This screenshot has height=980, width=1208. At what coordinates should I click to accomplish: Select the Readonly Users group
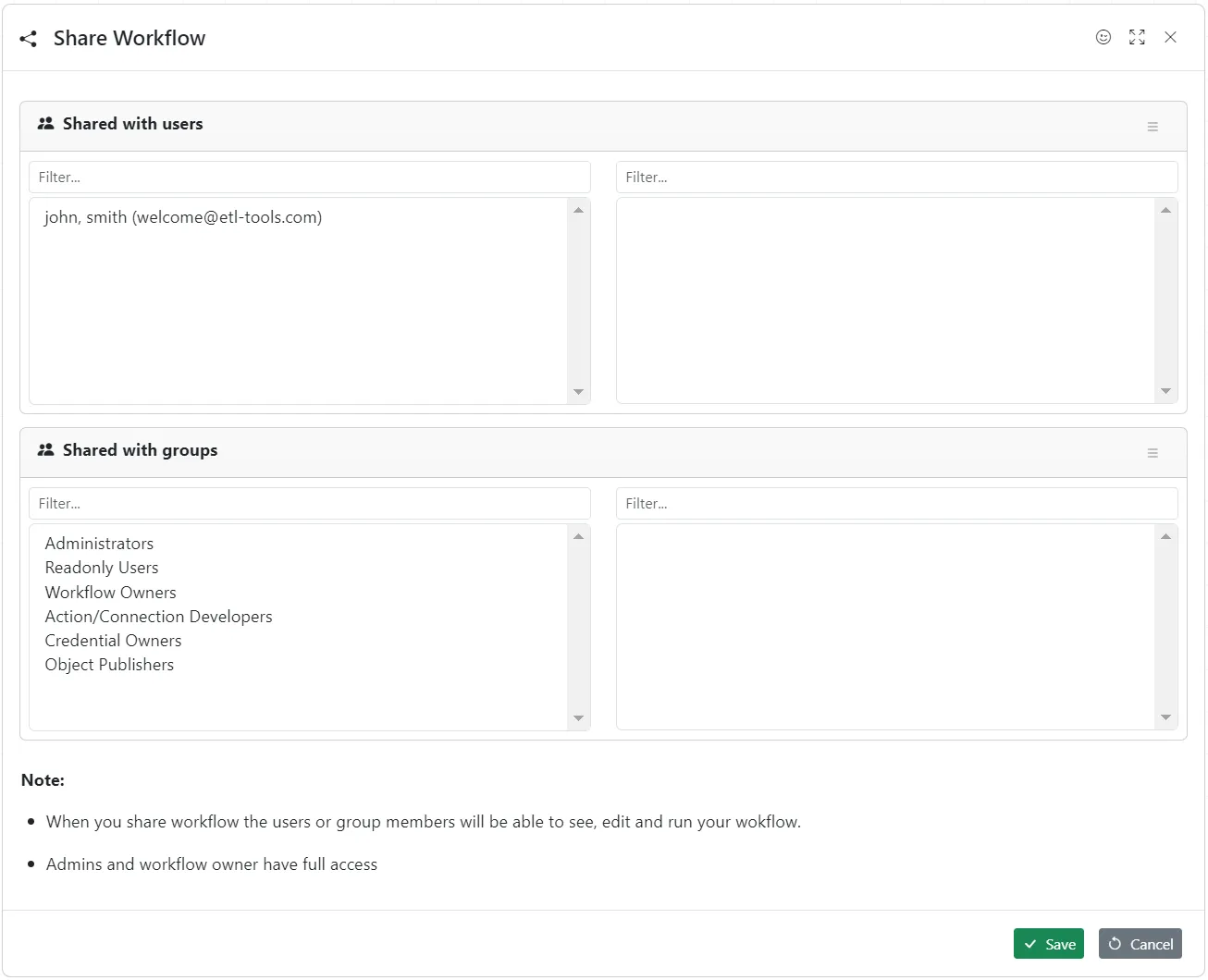click(102, 568)
